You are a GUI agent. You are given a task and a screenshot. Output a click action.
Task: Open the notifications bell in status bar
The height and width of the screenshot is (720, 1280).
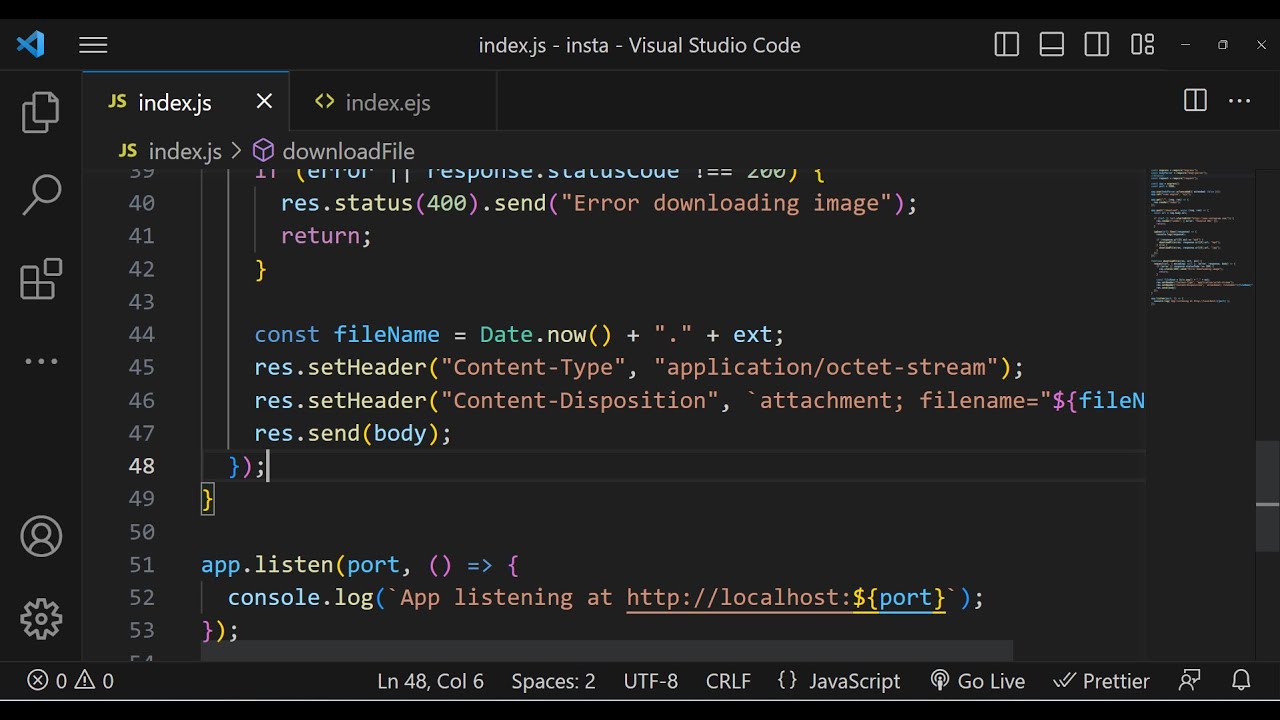pyautogui.click(x=1241, y=681)
